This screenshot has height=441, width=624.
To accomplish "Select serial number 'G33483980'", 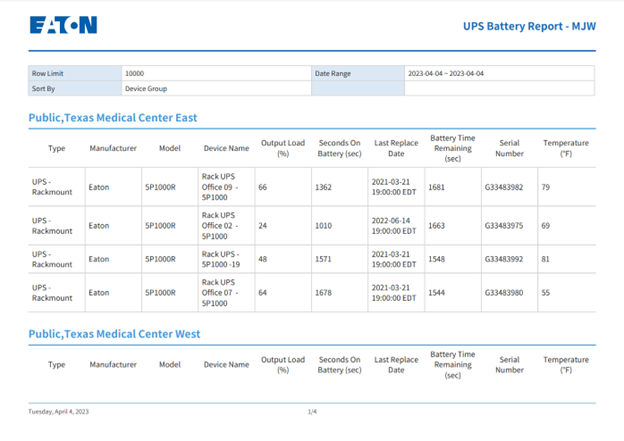I will pyautogui.click(x=504, y=293).
